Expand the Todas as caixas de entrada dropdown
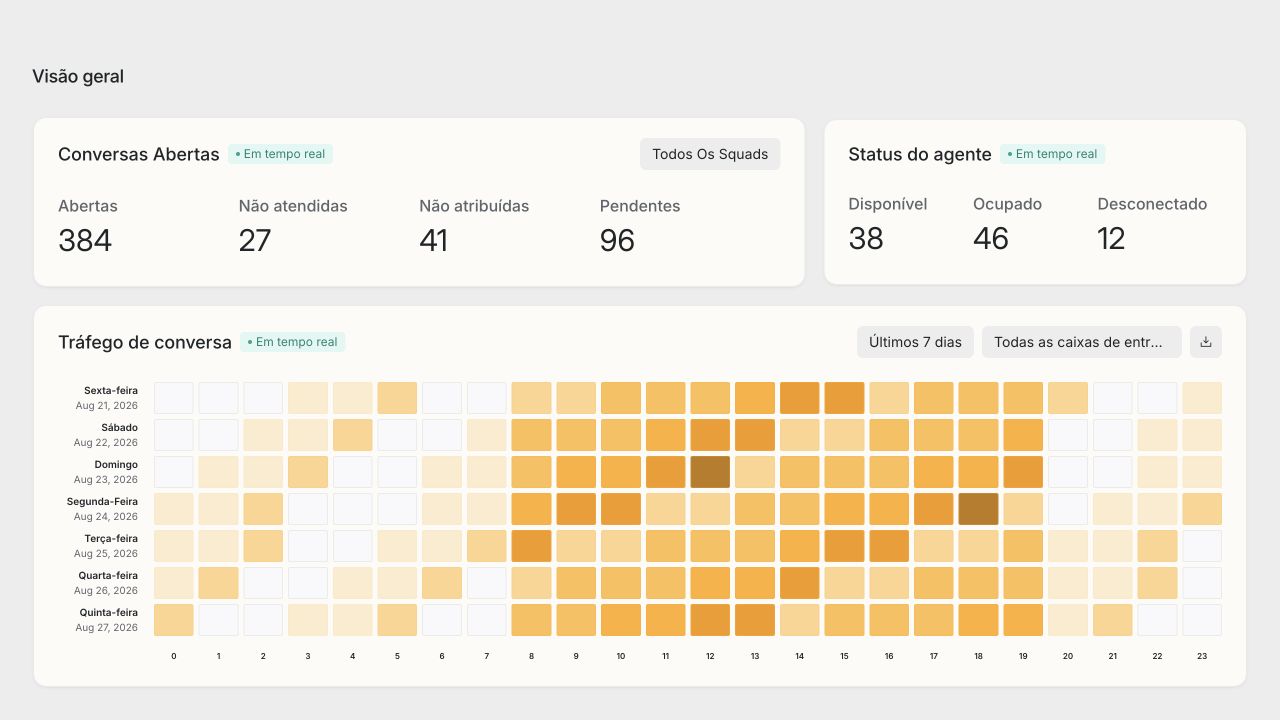The height and width of the screenshot is (720, 1280). click(x=1082, y=342)
